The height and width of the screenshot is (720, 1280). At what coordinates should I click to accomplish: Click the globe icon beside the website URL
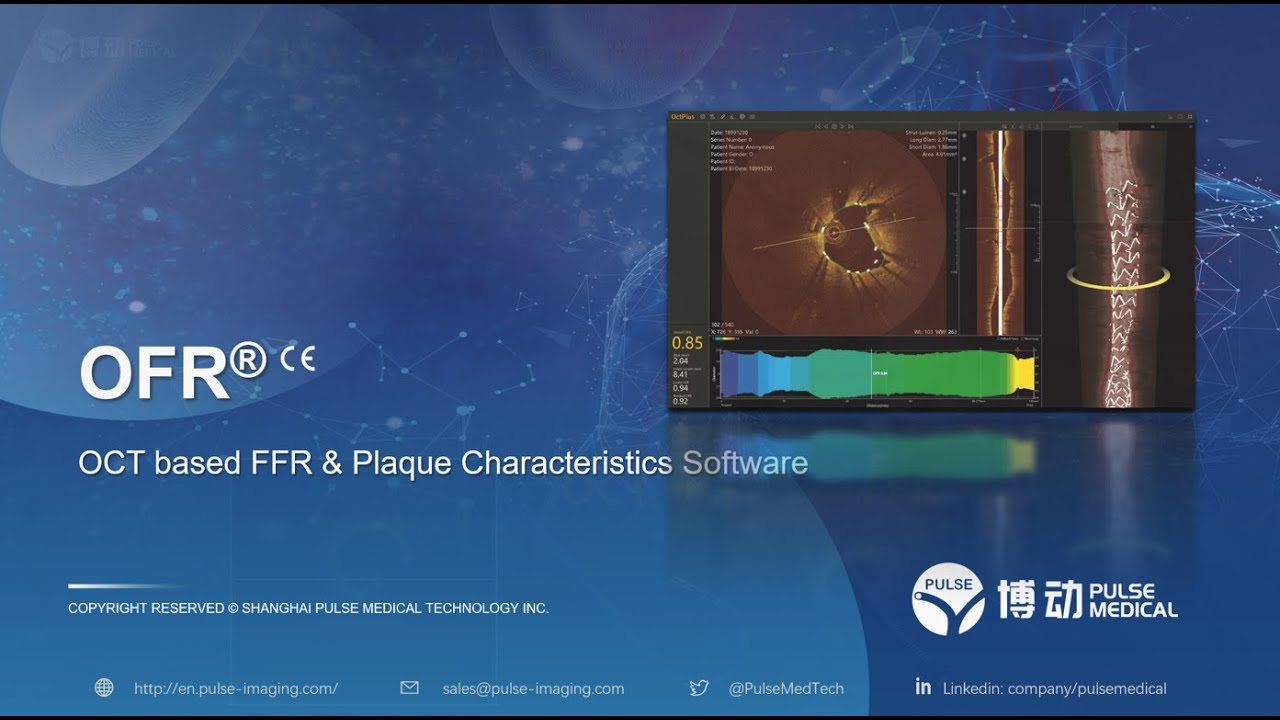pos(104,687)
